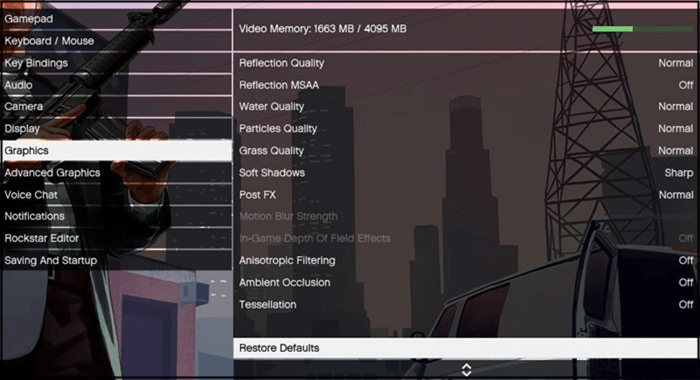The image size is (700, 380).
Task: Change Post FX value Normal
Action: pyautogui.click(x=675, y=195)
